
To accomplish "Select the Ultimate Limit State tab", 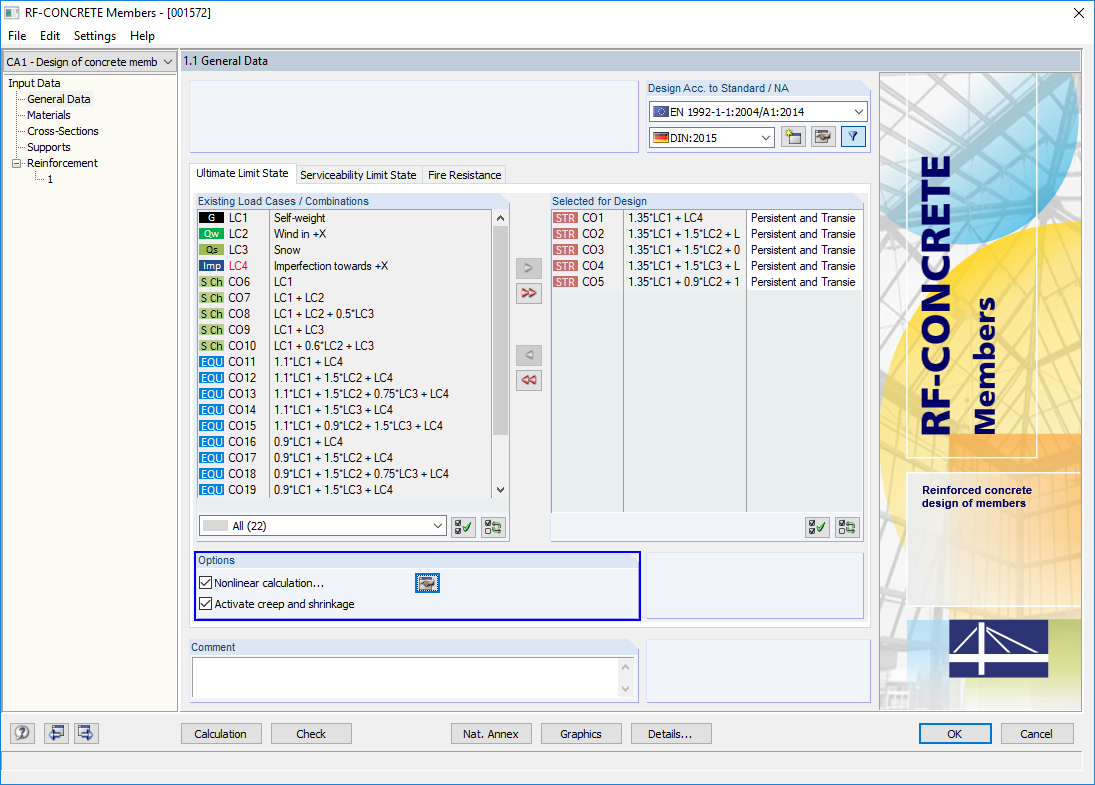I will 242,173.
